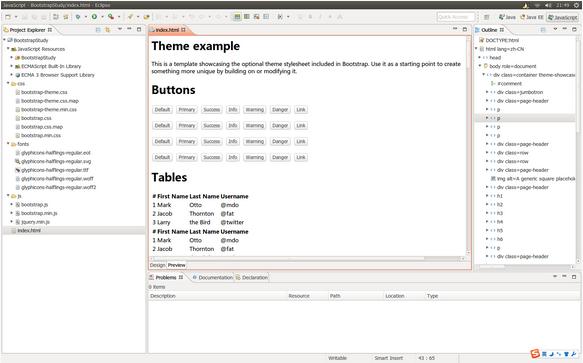Collapse the BootstrapStudy project root node
Image resolution: width=583 pixels, height=363 pixels.
(x=4, y=40)
